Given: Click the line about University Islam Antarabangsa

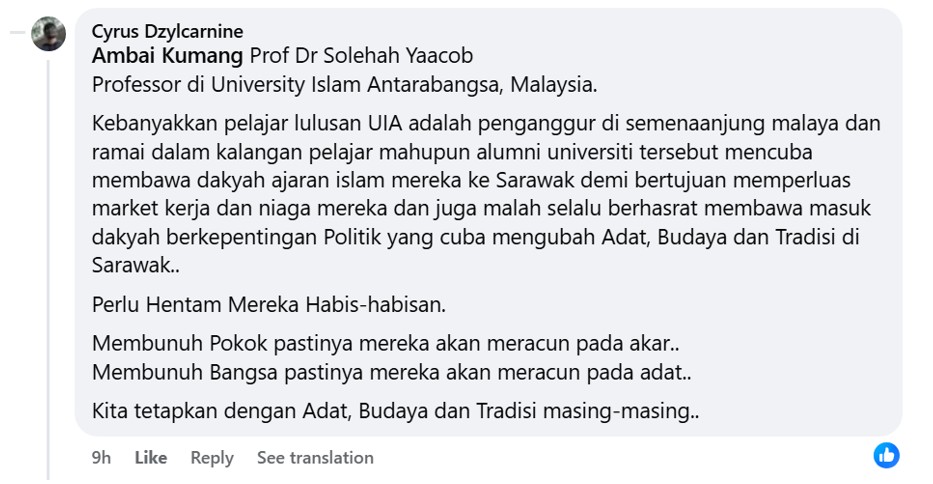Looking at the screenshot, I should tap(344, 84).
